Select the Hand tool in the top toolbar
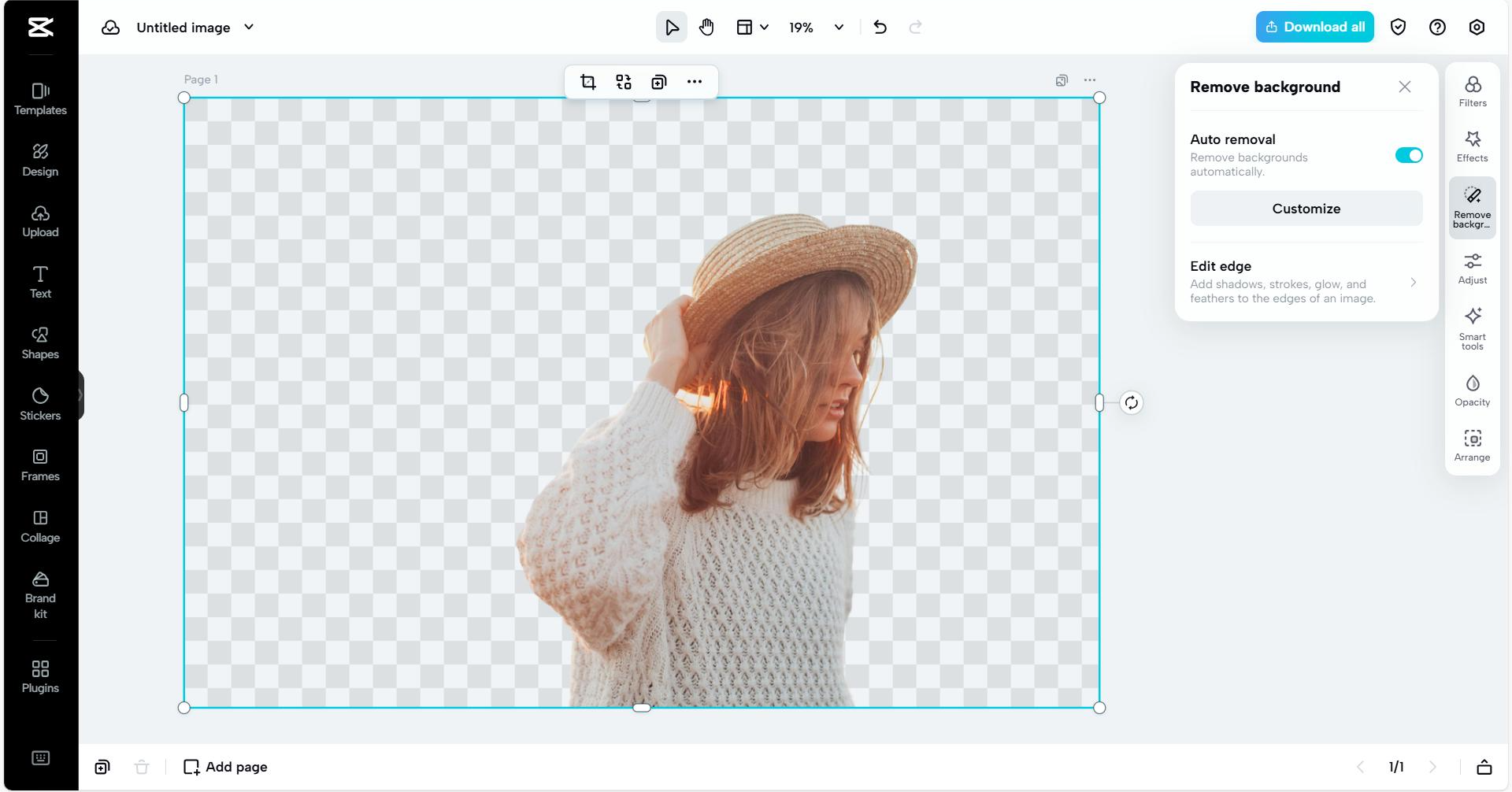 pyautogui.click(x=706, y=27)
